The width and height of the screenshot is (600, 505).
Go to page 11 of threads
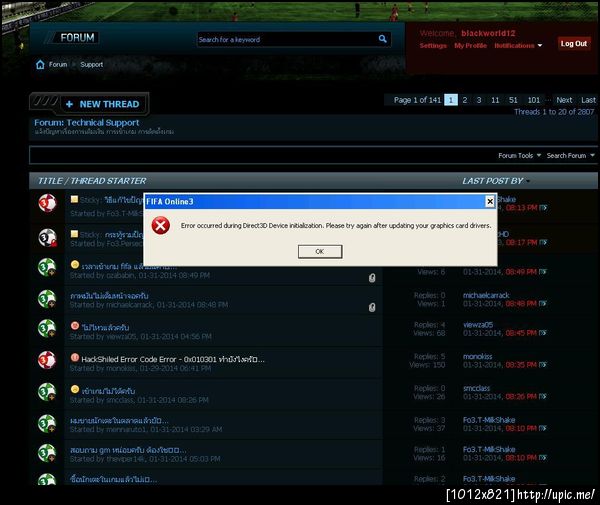[495, 100]
